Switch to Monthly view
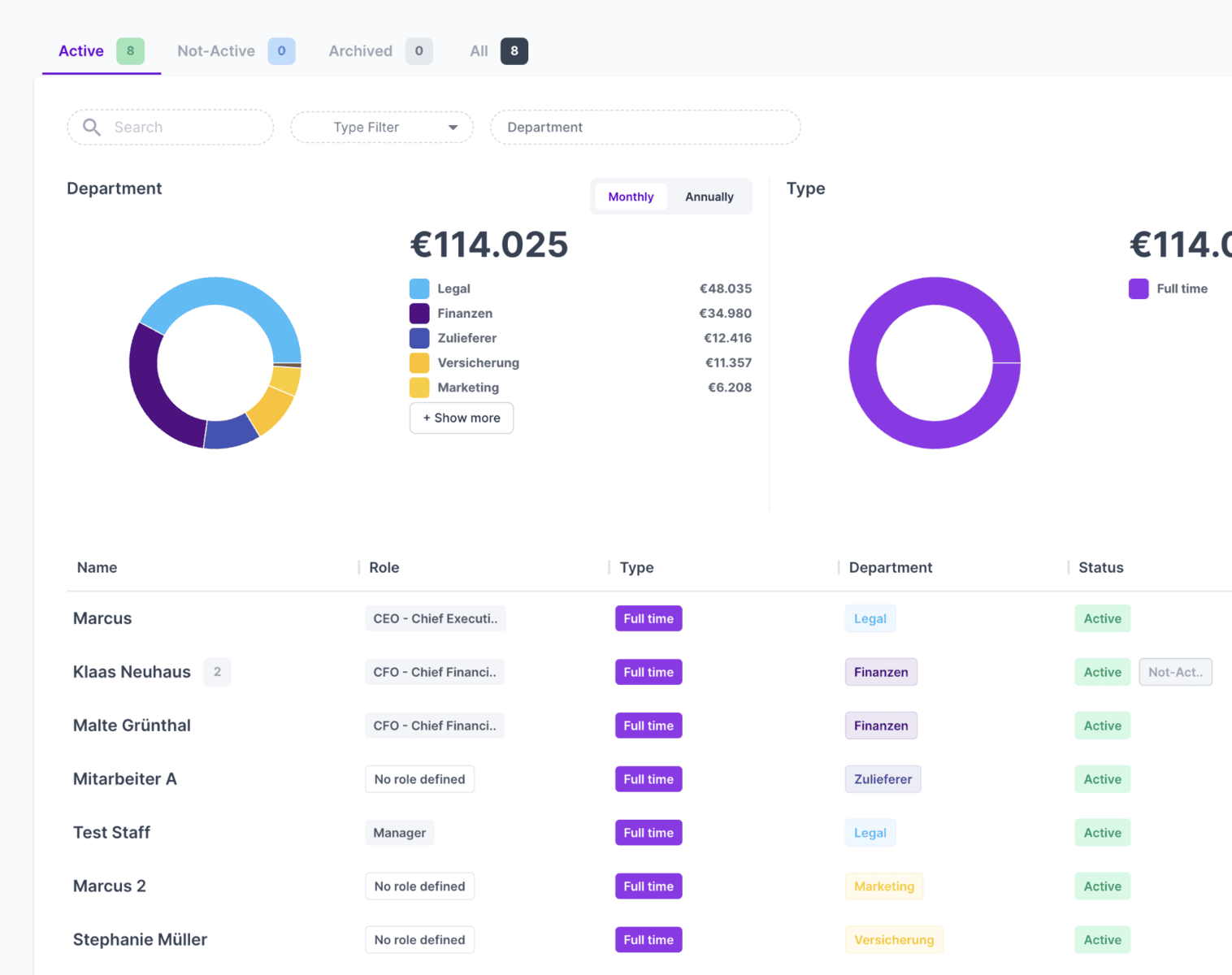This screenshot has width=1232, height=975. coord(631,197)
